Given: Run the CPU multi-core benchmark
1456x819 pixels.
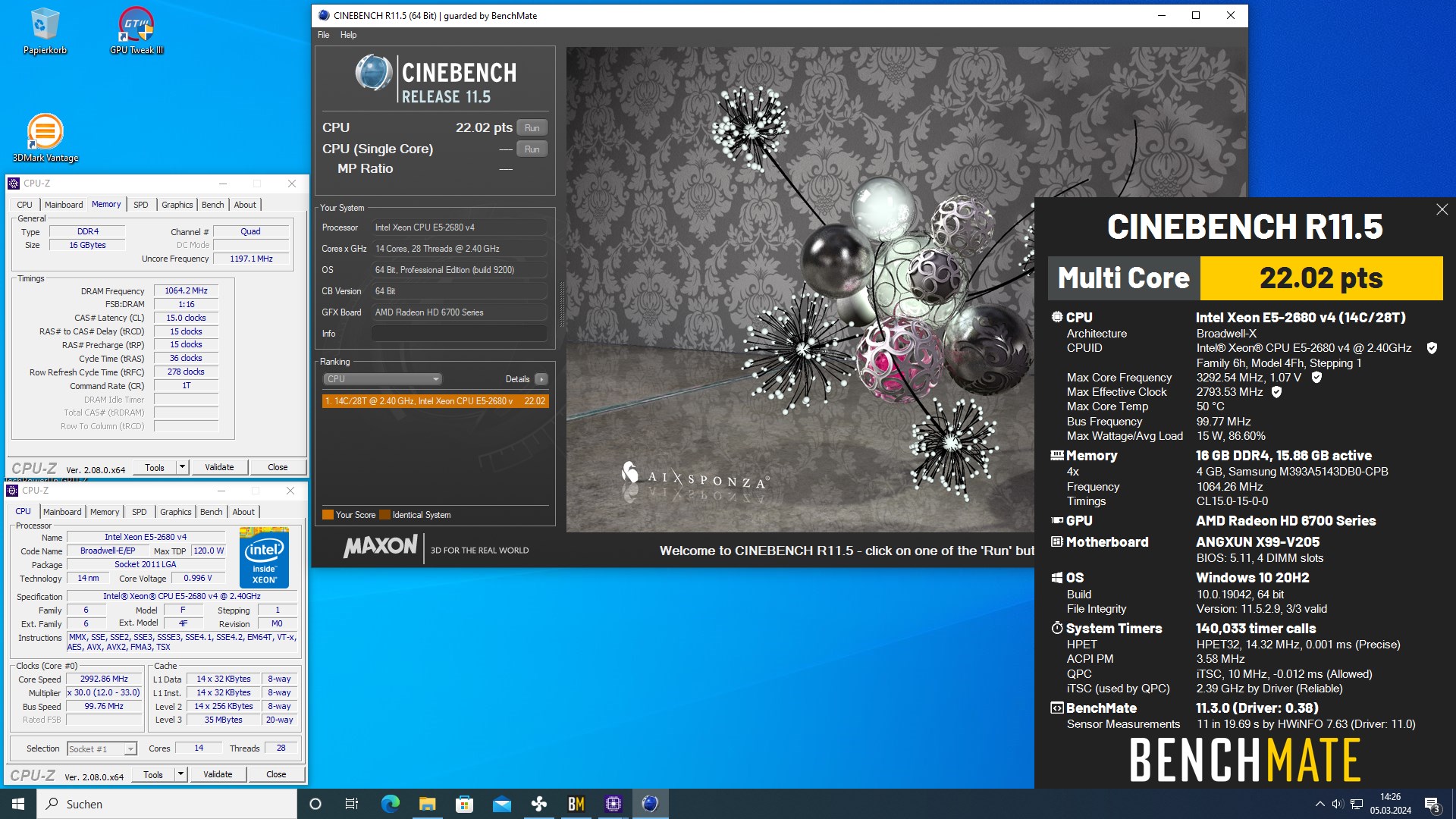Looking at the screenshot, I should (x=532, y=128).
